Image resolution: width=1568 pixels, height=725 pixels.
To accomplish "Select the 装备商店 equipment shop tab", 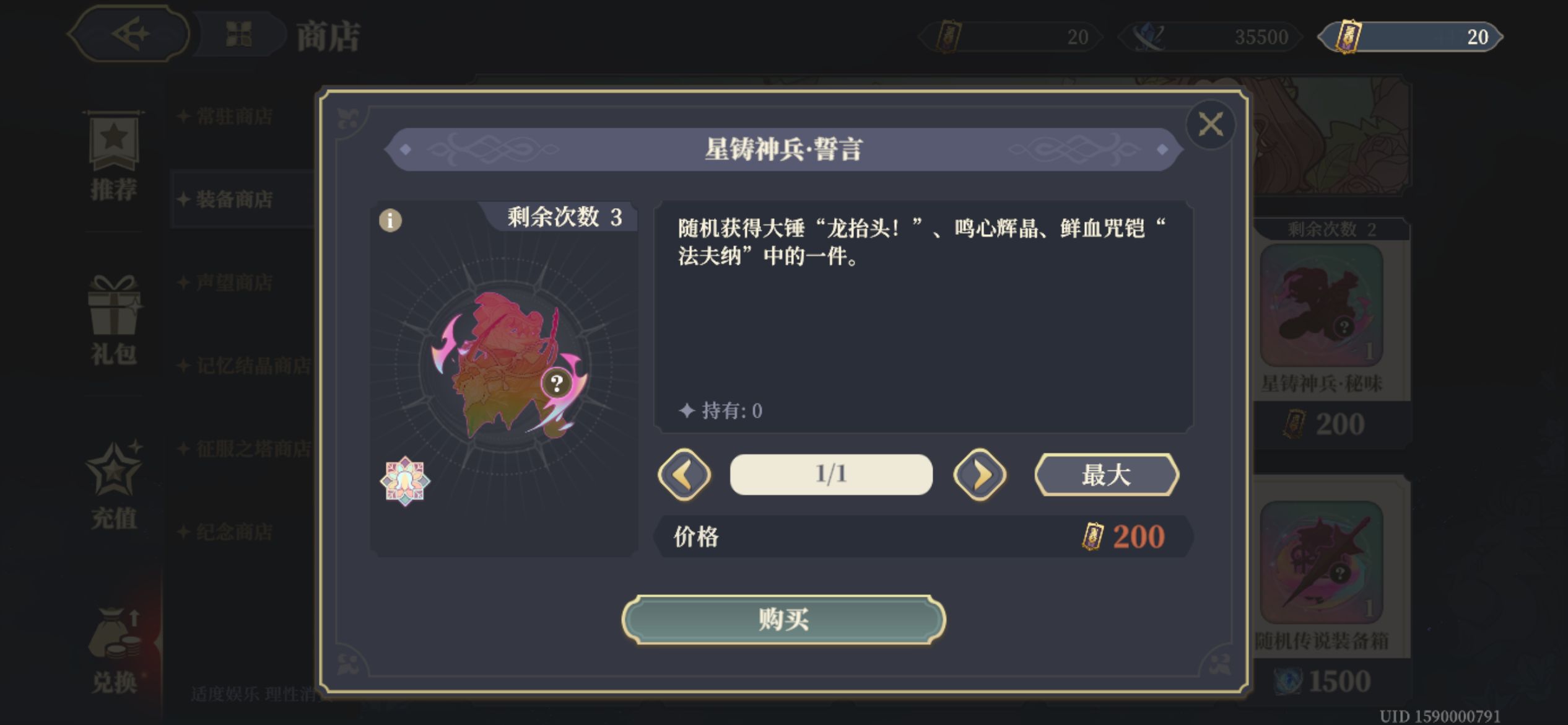I will [234, 200].
